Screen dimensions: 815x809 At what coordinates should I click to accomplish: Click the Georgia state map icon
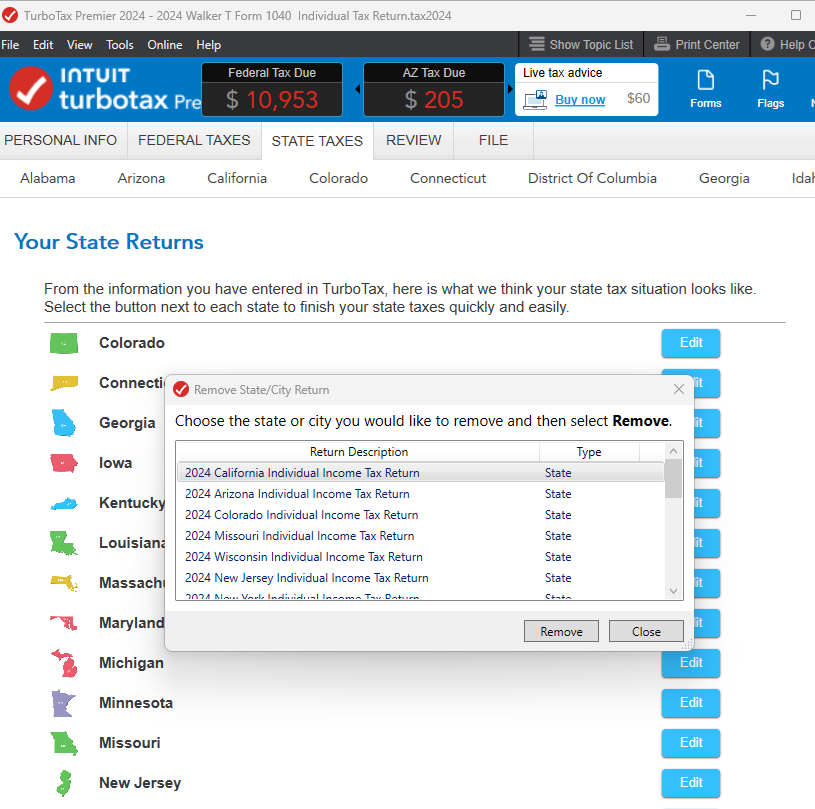point(64,423)
